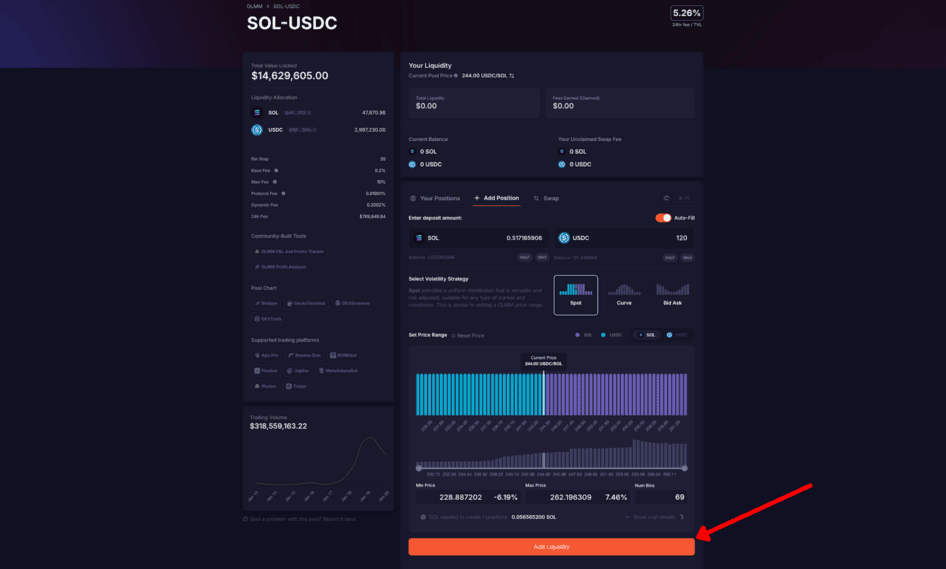Open the slippage percentage setting
The image size is (946, 569).
pyautogui.click(x=684, y=198)
